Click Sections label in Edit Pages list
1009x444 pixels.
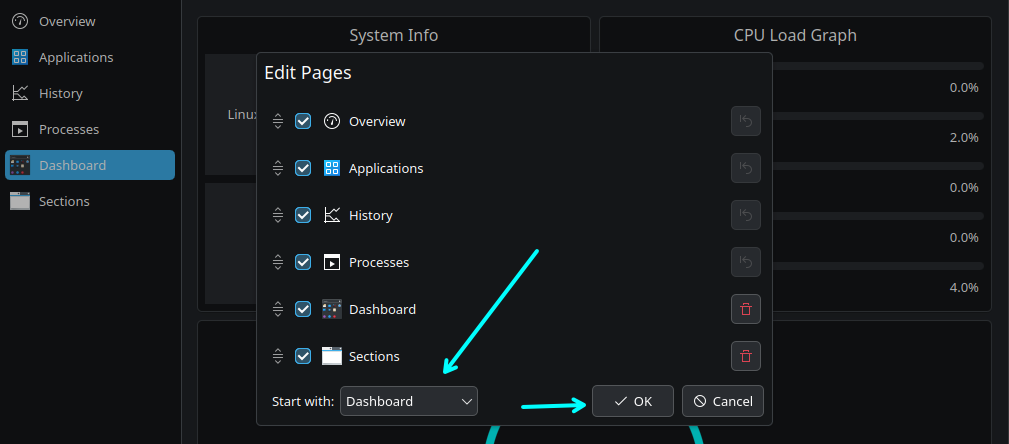(x=374, y=356)
